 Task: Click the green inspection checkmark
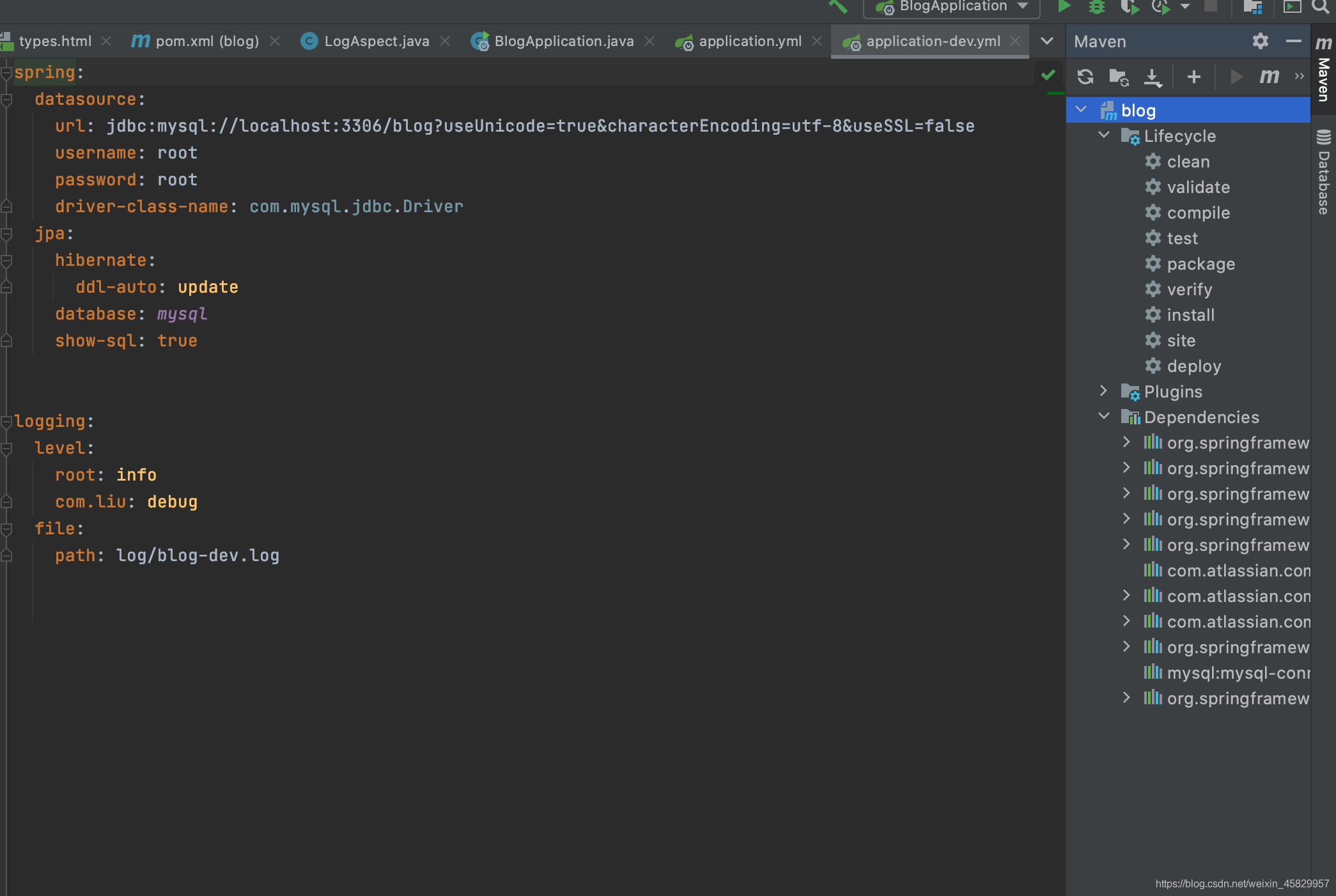tap(1048, 75)
